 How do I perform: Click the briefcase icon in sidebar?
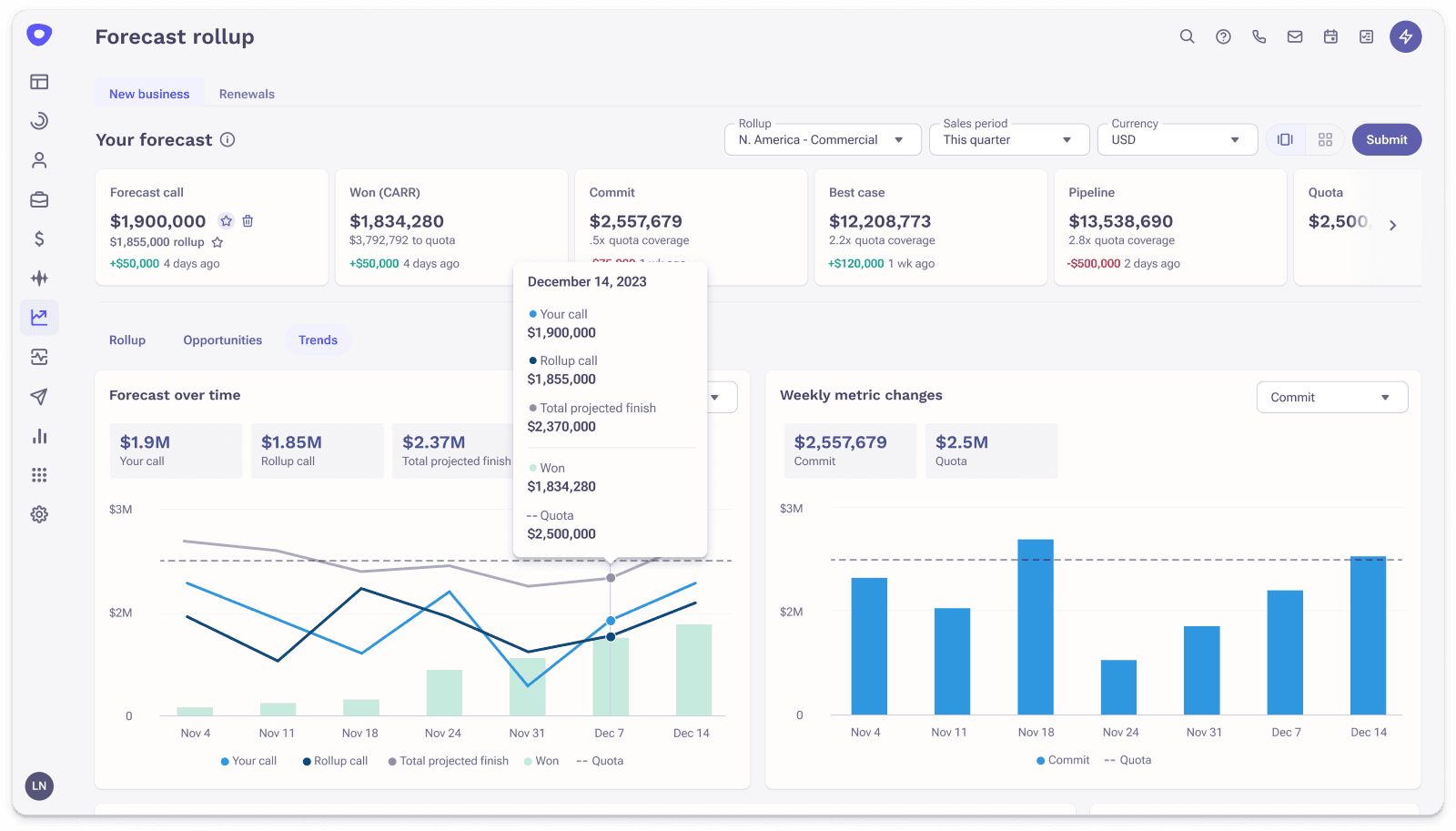click(39, 199)
